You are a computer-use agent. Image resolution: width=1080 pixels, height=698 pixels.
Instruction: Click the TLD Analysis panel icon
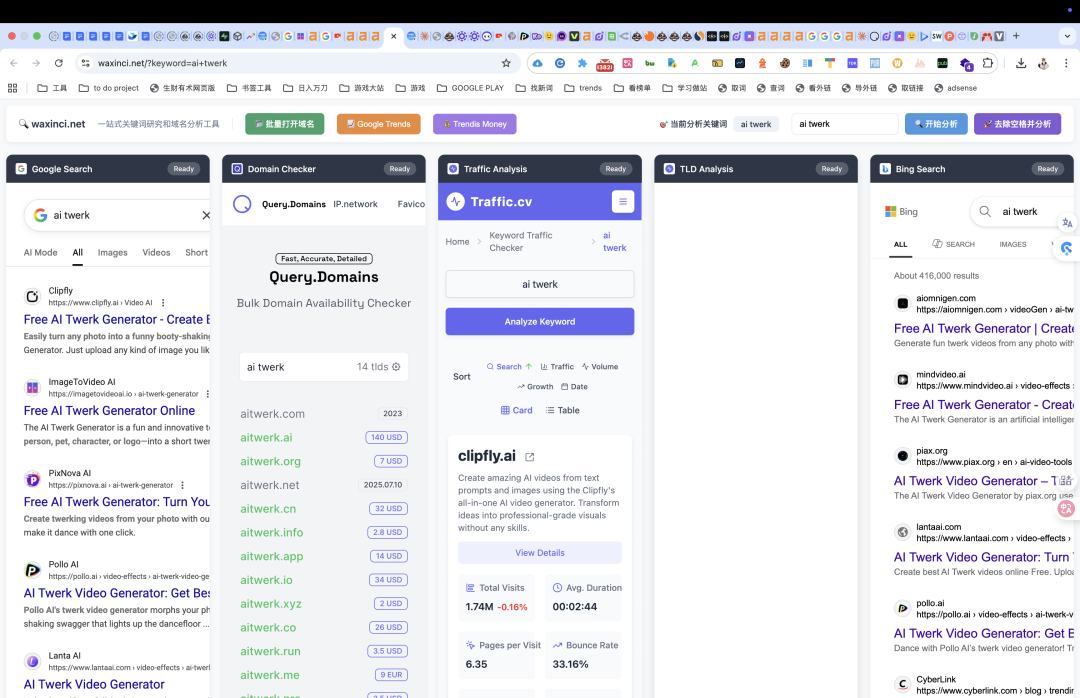(669, 169)
